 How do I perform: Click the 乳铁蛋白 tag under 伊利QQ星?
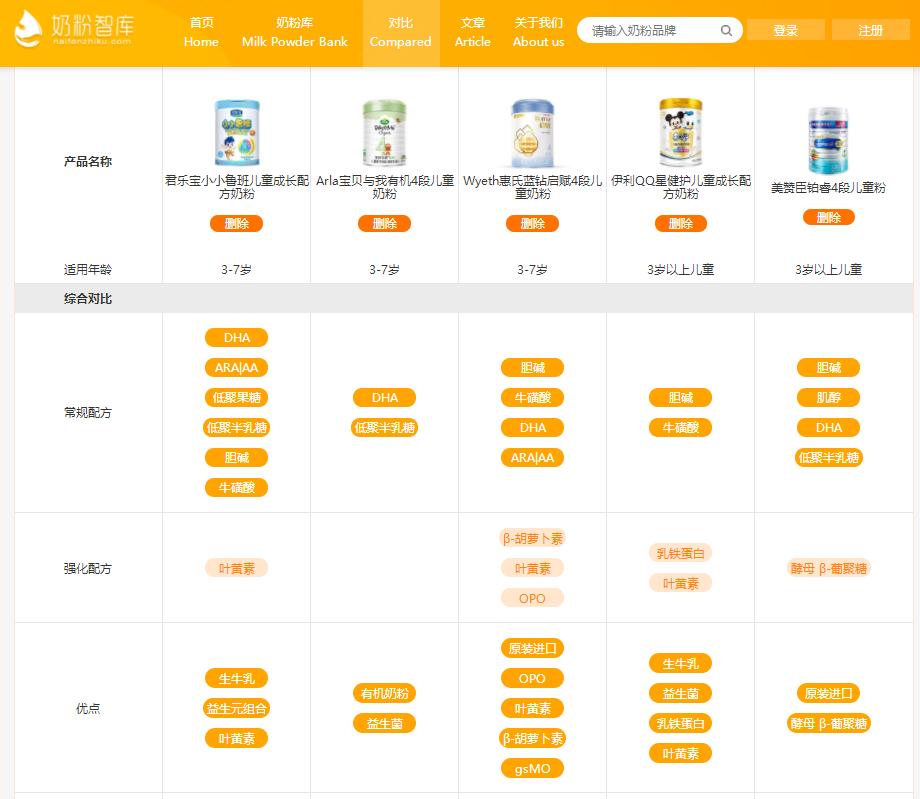(680, 553)
